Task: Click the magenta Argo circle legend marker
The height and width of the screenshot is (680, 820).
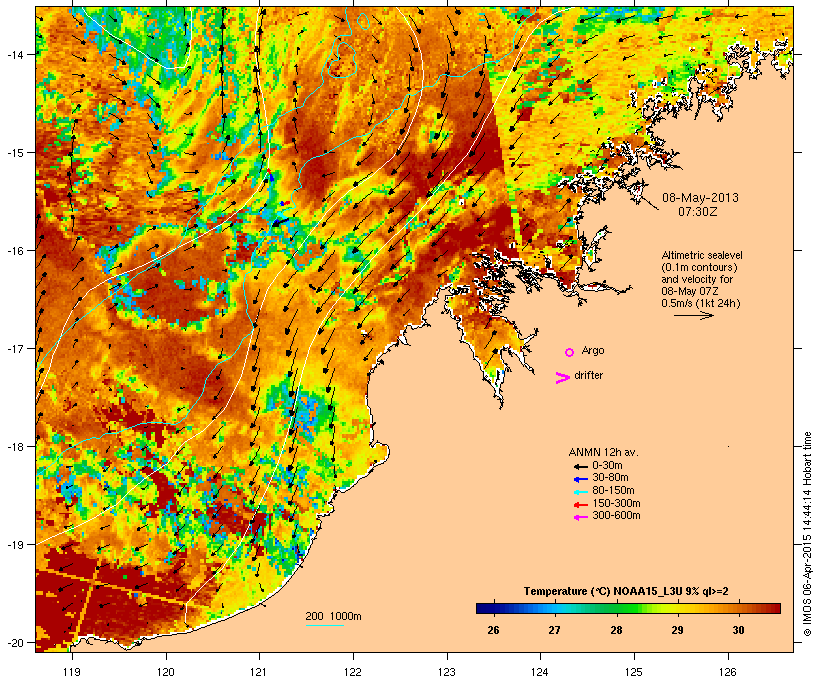Action: point(570,352)
